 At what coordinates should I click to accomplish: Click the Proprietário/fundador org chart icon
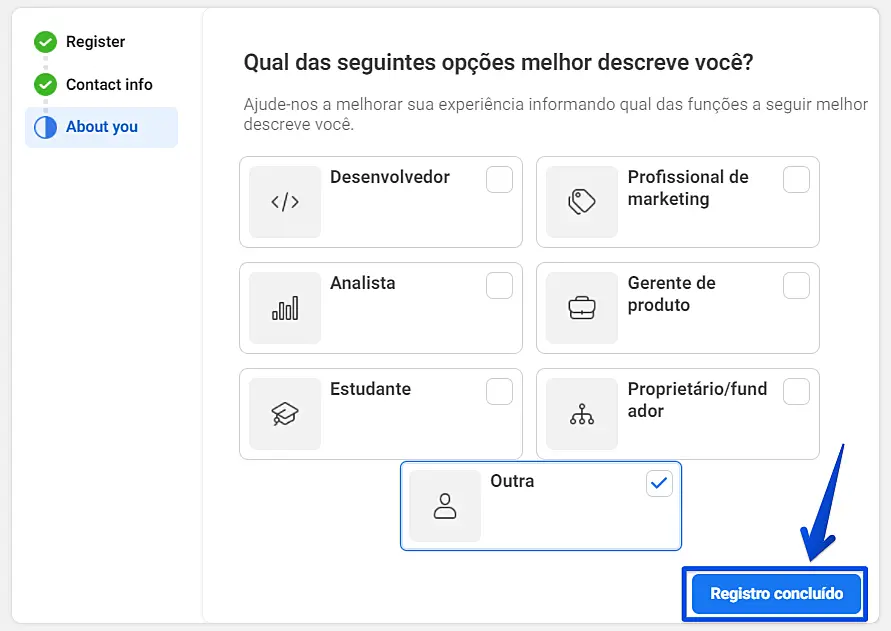582,414
